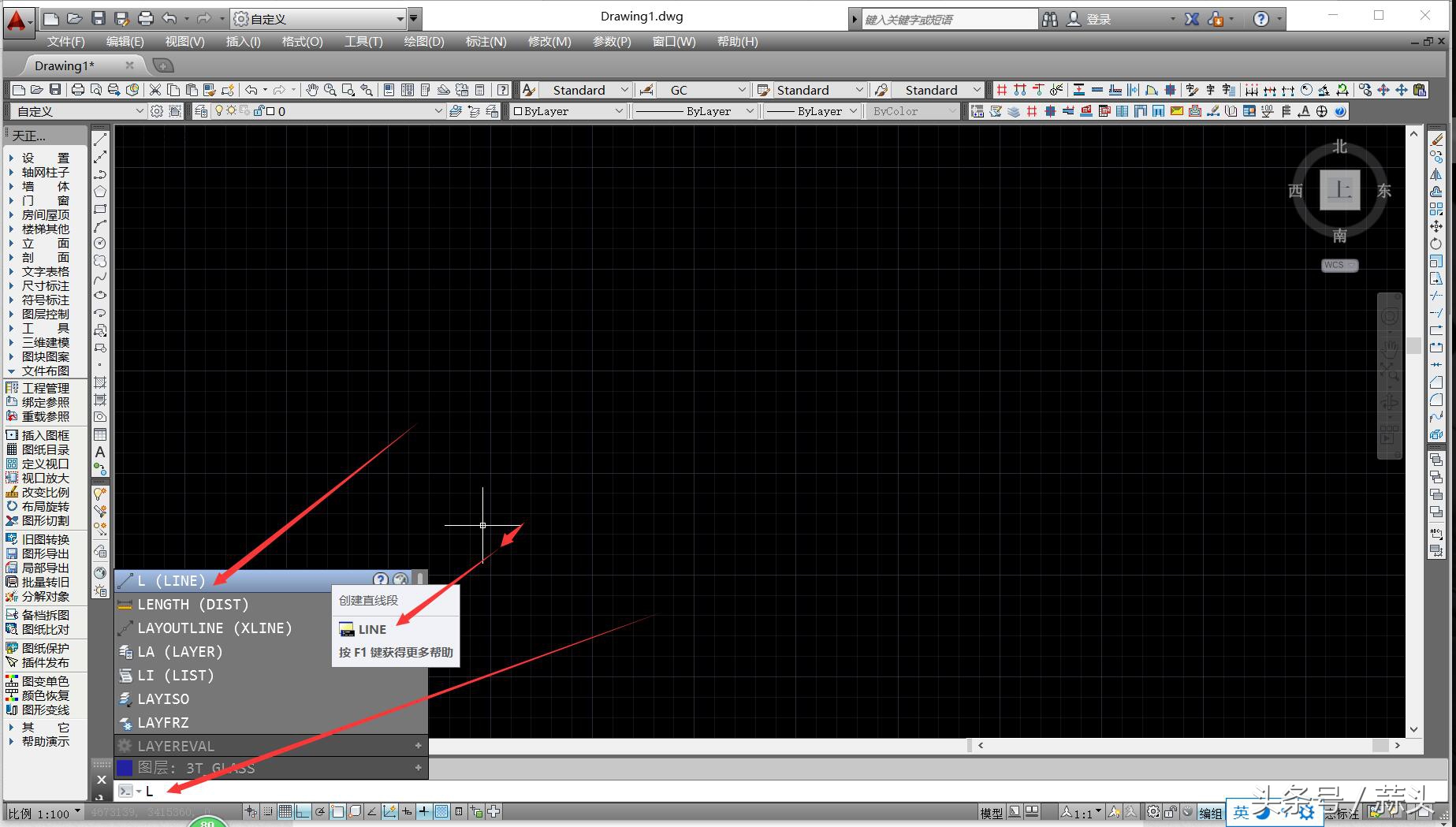Viewport: 1456px width, 827px height.
Task: Toggle the layer freeze sun icon
Action: (232, 111)
